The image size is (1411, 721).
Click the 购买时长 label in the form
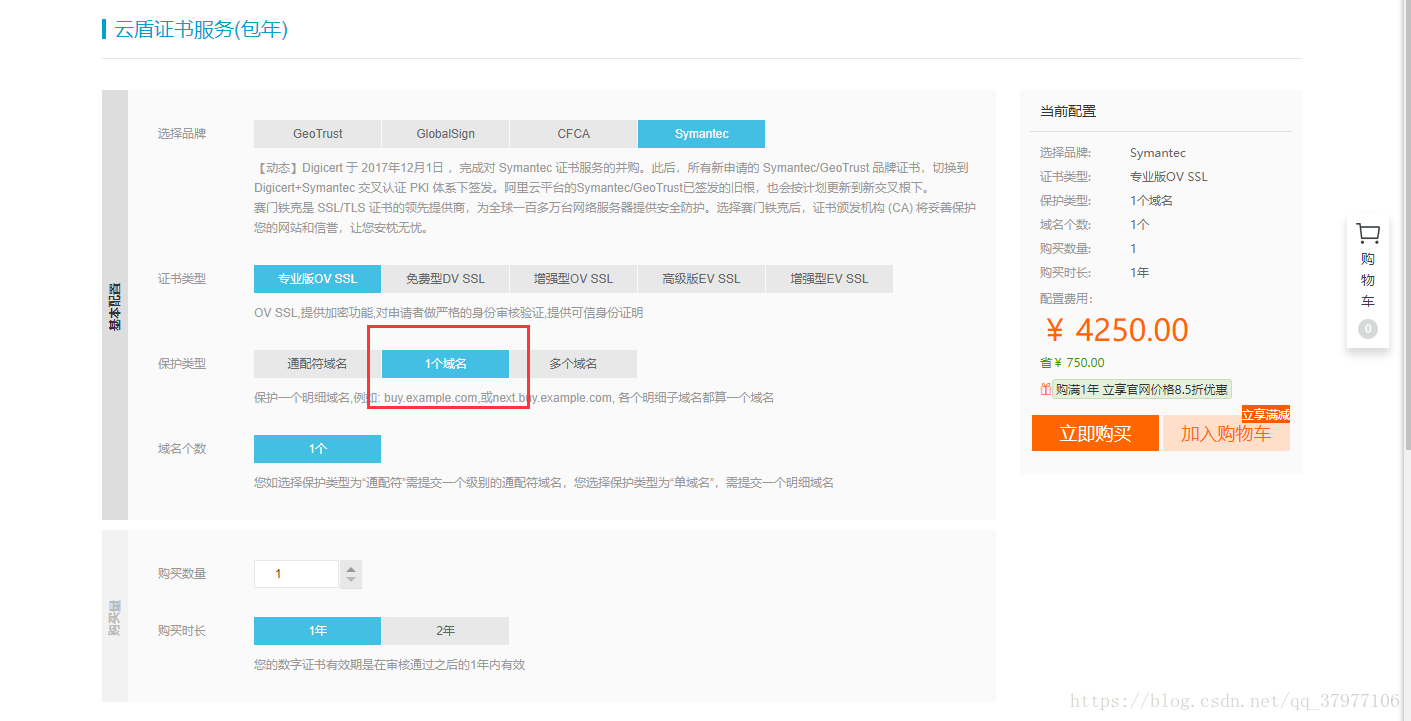point(182,631)
